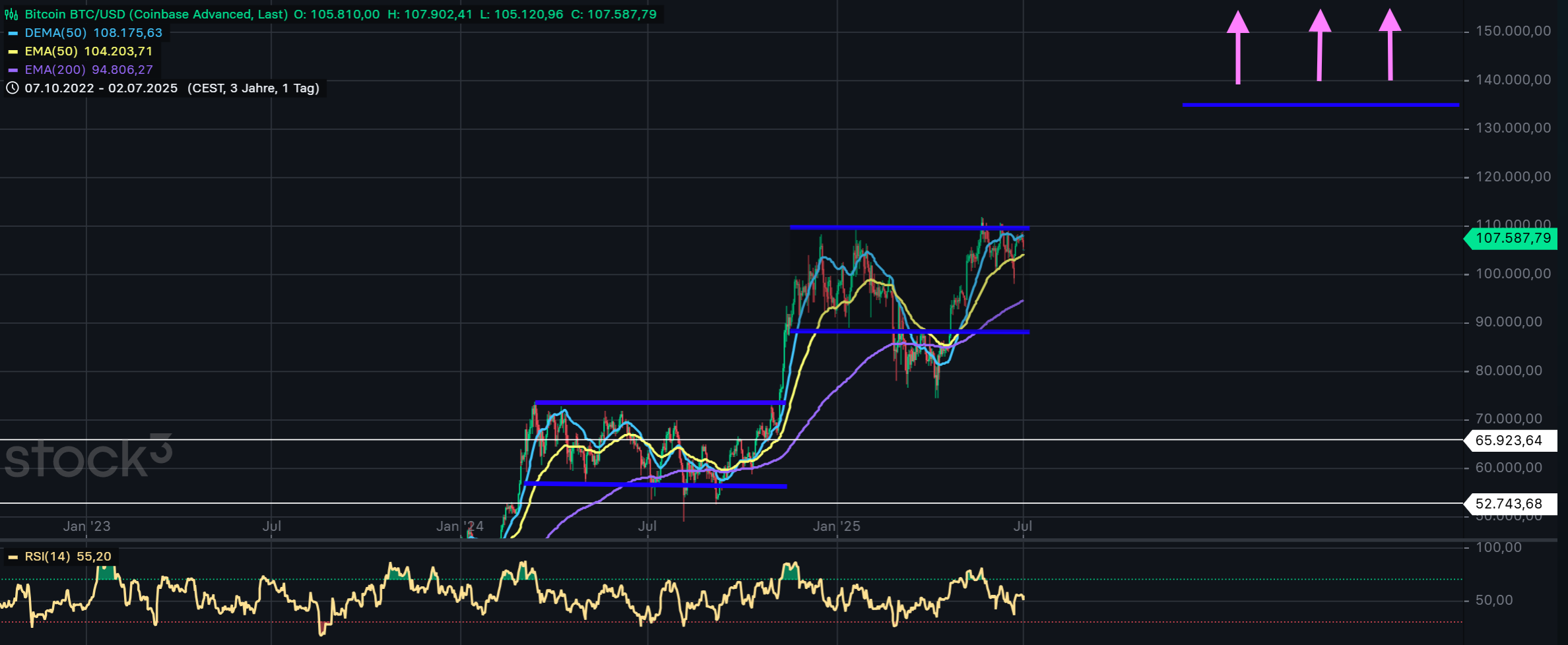Click the green current price tag 107.587,79
1568x645 pixels.
(x=1513, y=238)
